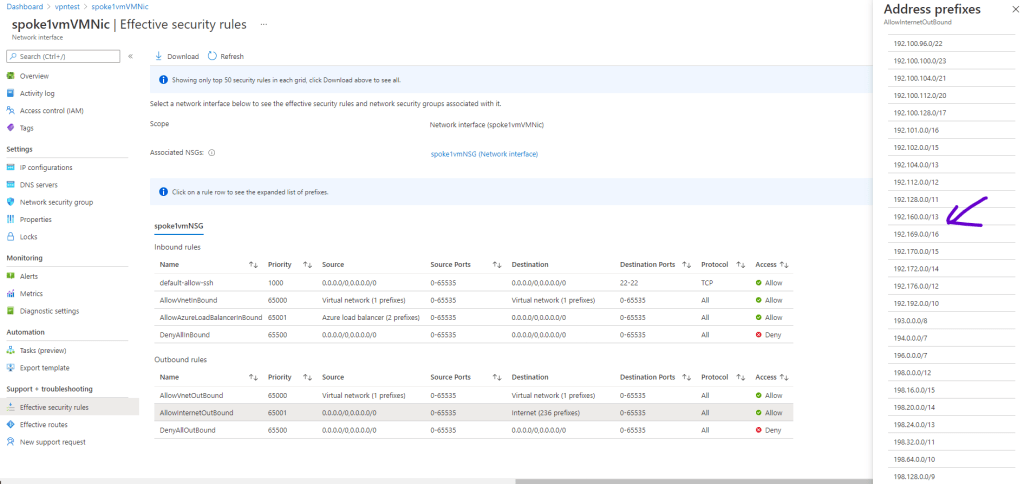
Task: Click the Download toolbar icon
Action: (159, 56)
